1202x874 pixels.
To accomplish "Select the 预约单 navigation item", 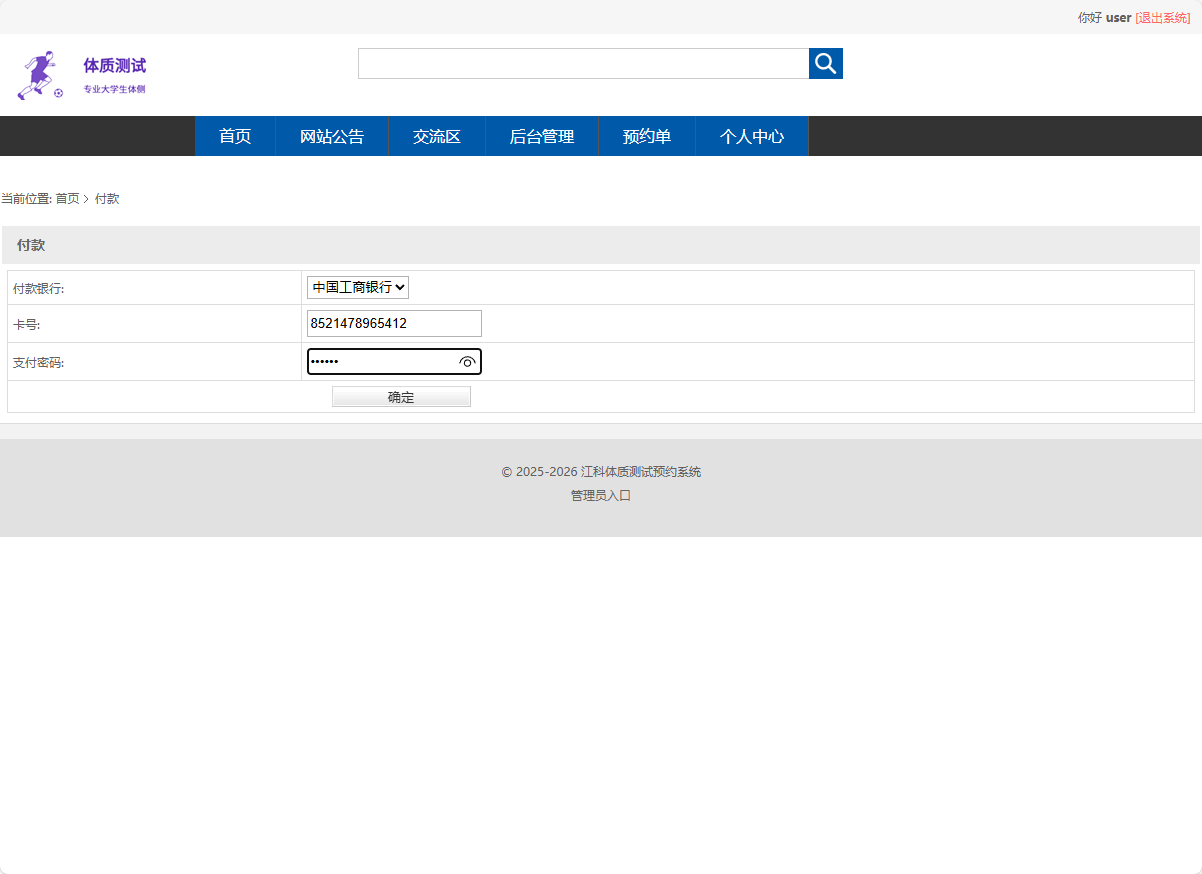I will [x=647, y=136].
